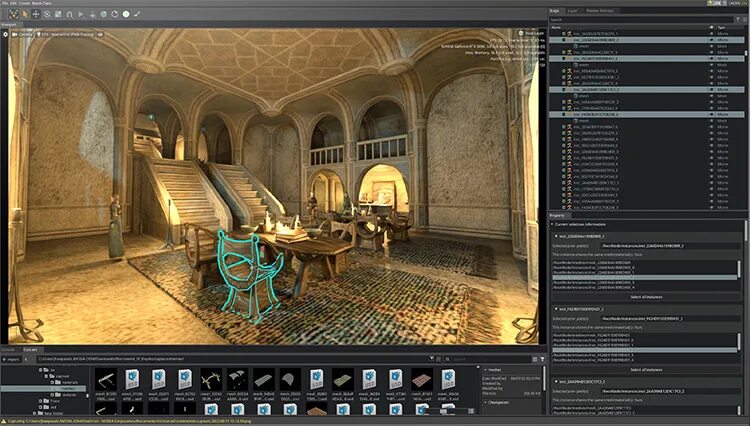
Task: Collapse the inst_226604A1898D869_2 tree row
Action: point(564,40)
